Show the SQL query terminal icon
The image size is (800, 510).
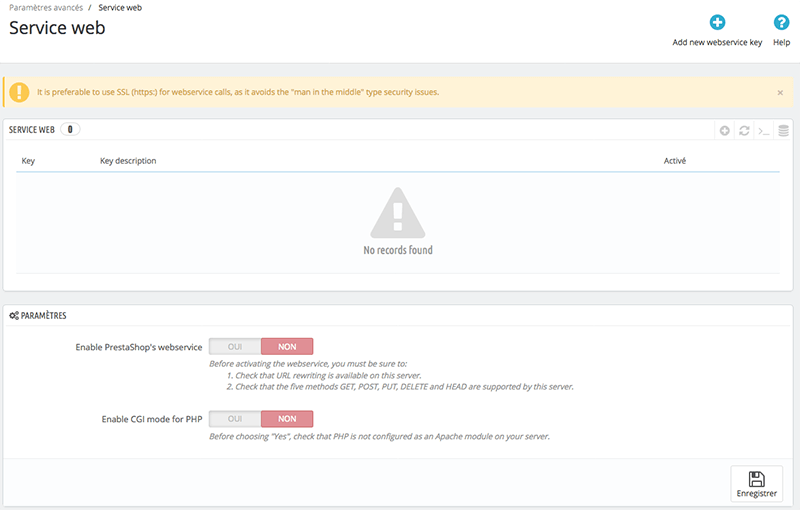(763, 131)
